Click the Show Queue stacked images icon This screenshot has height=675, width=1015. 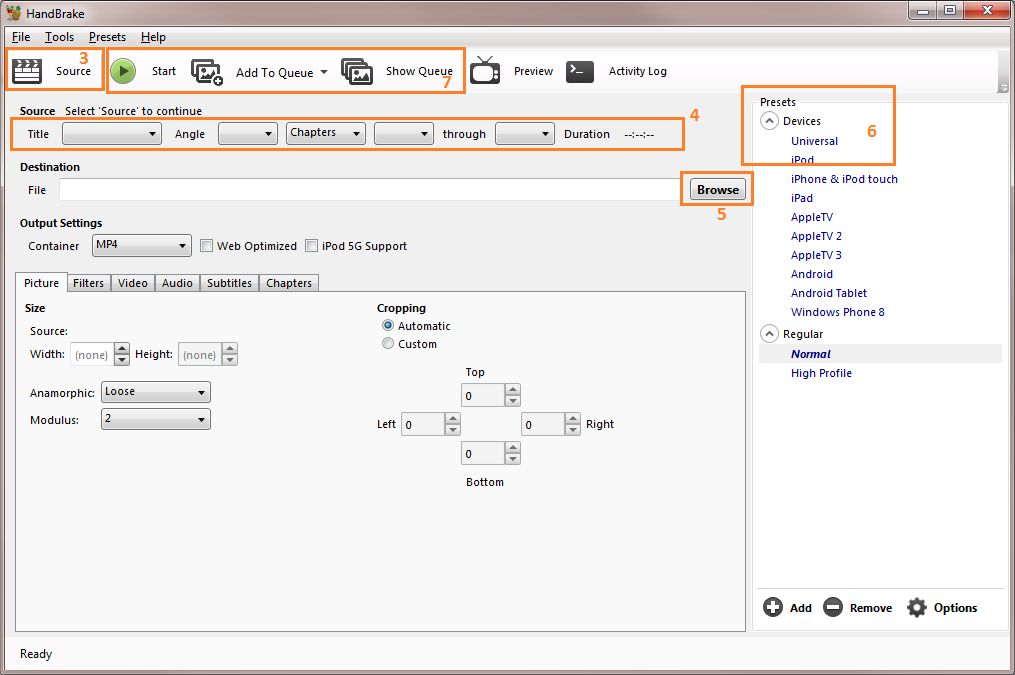(x=357, y=71)
